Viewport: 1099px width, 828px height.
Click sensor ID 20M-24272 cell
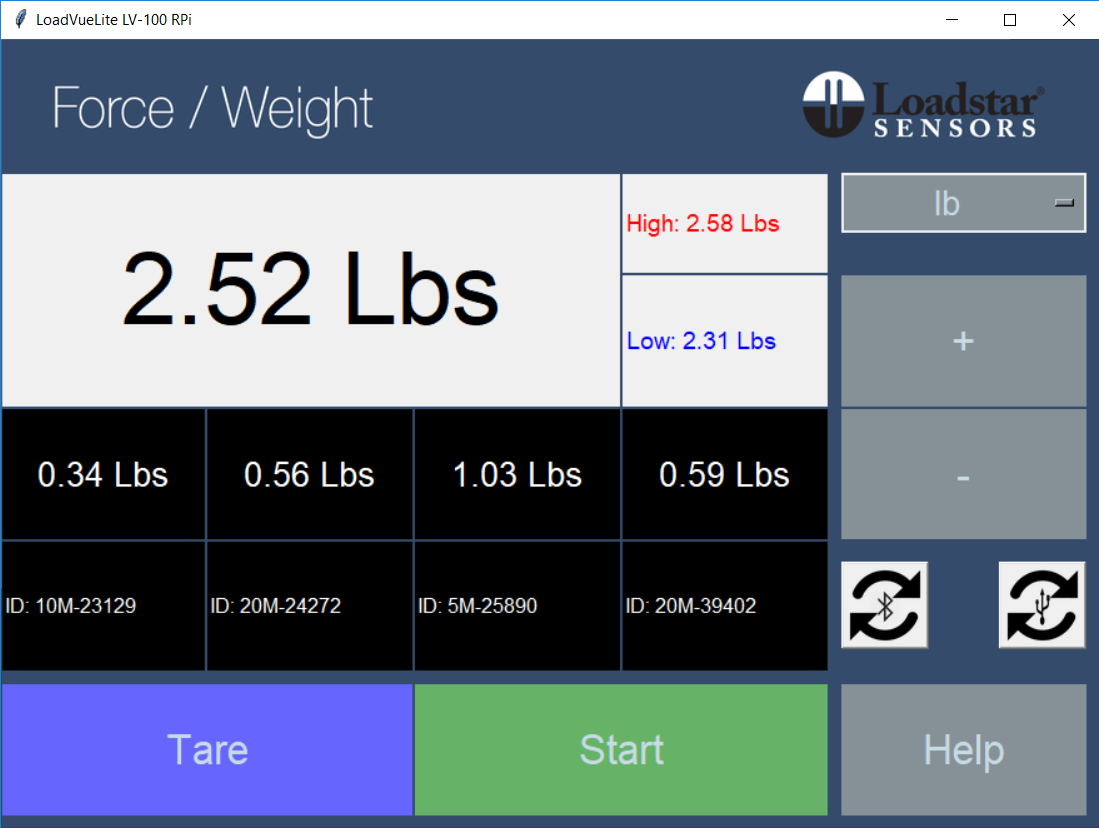click(x=309, y=606)
